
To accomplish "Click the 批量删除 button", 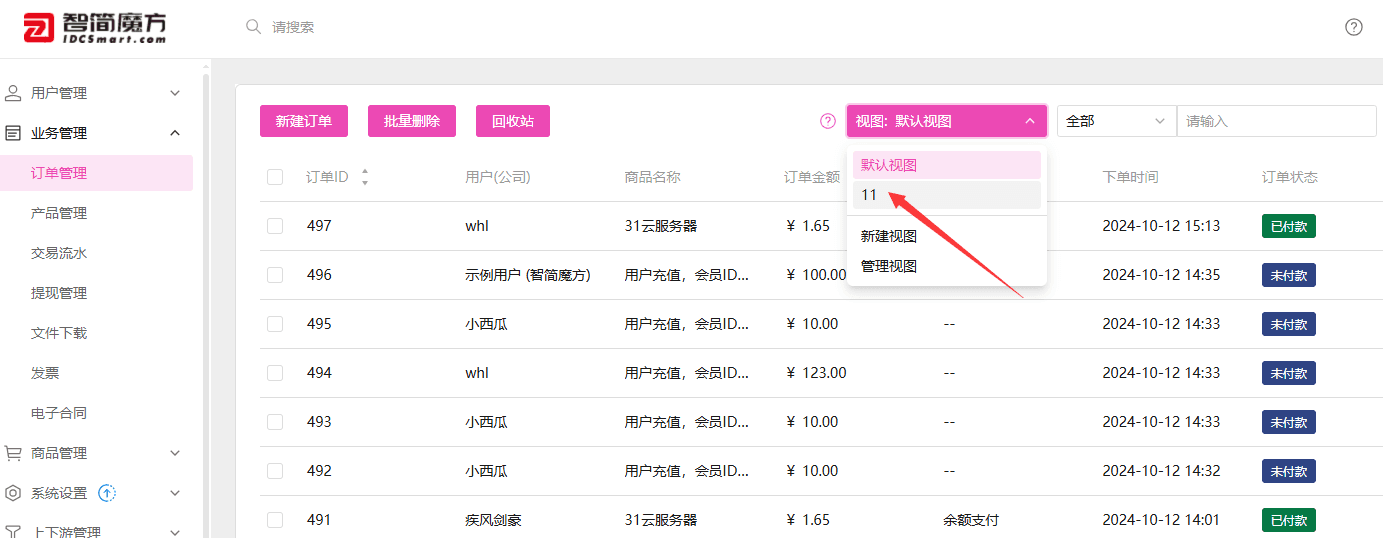I will 412,121.
